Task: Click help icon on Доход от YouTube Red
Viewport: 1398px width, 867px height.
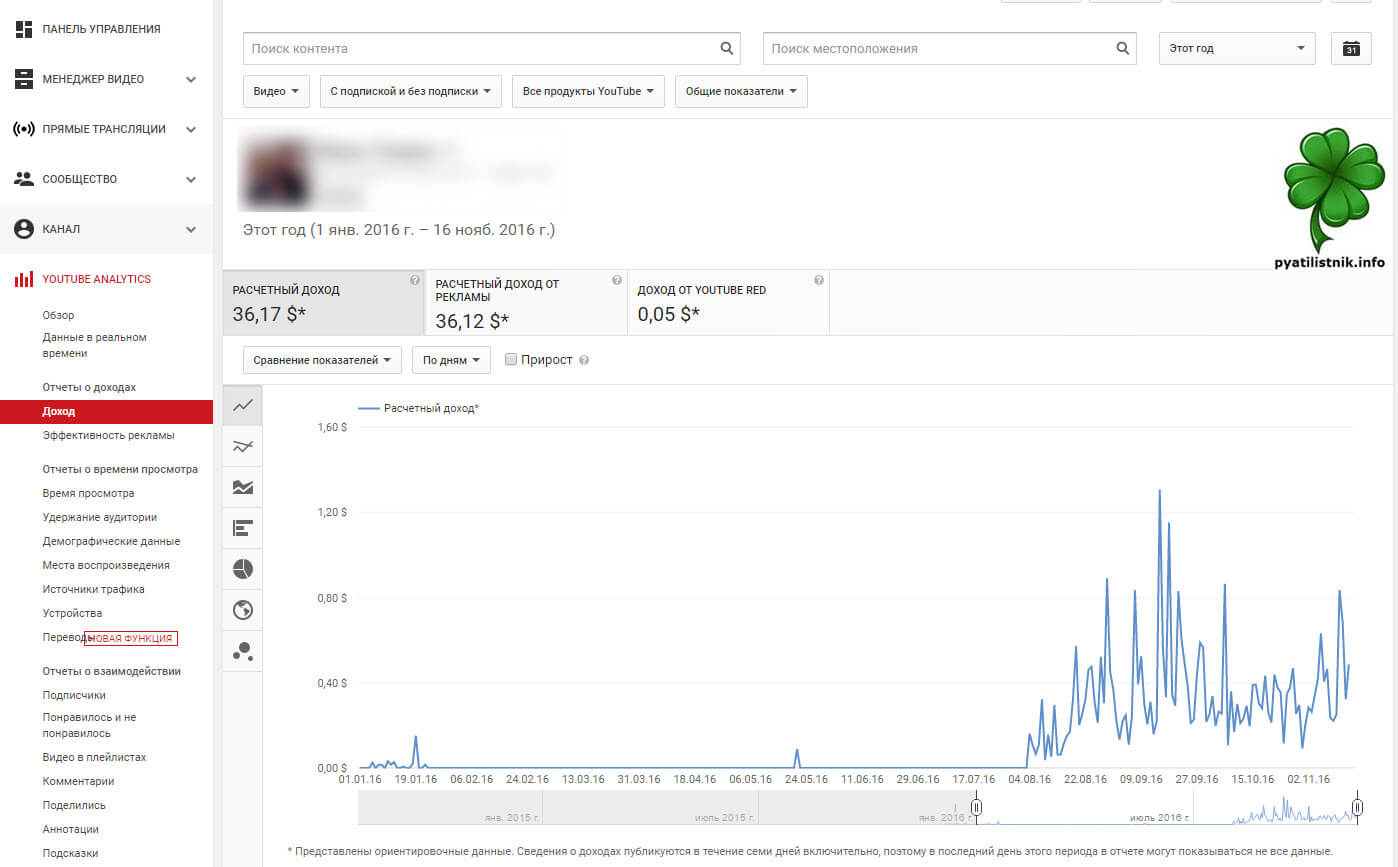Action: pyautogui.click(x=819, y=281)
